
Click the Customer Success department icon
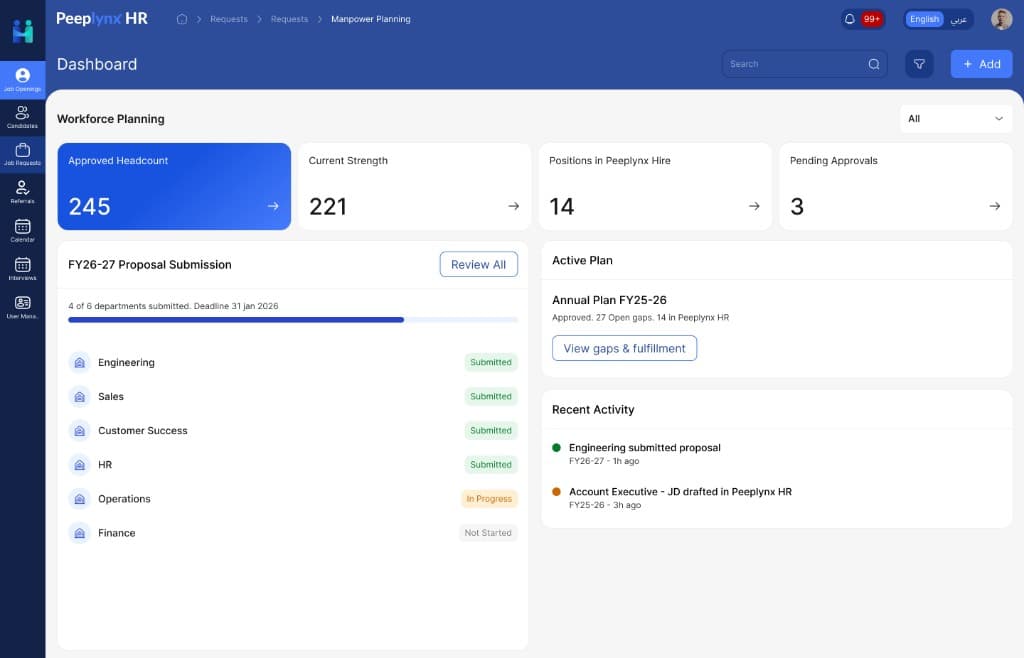pos(80,431)
